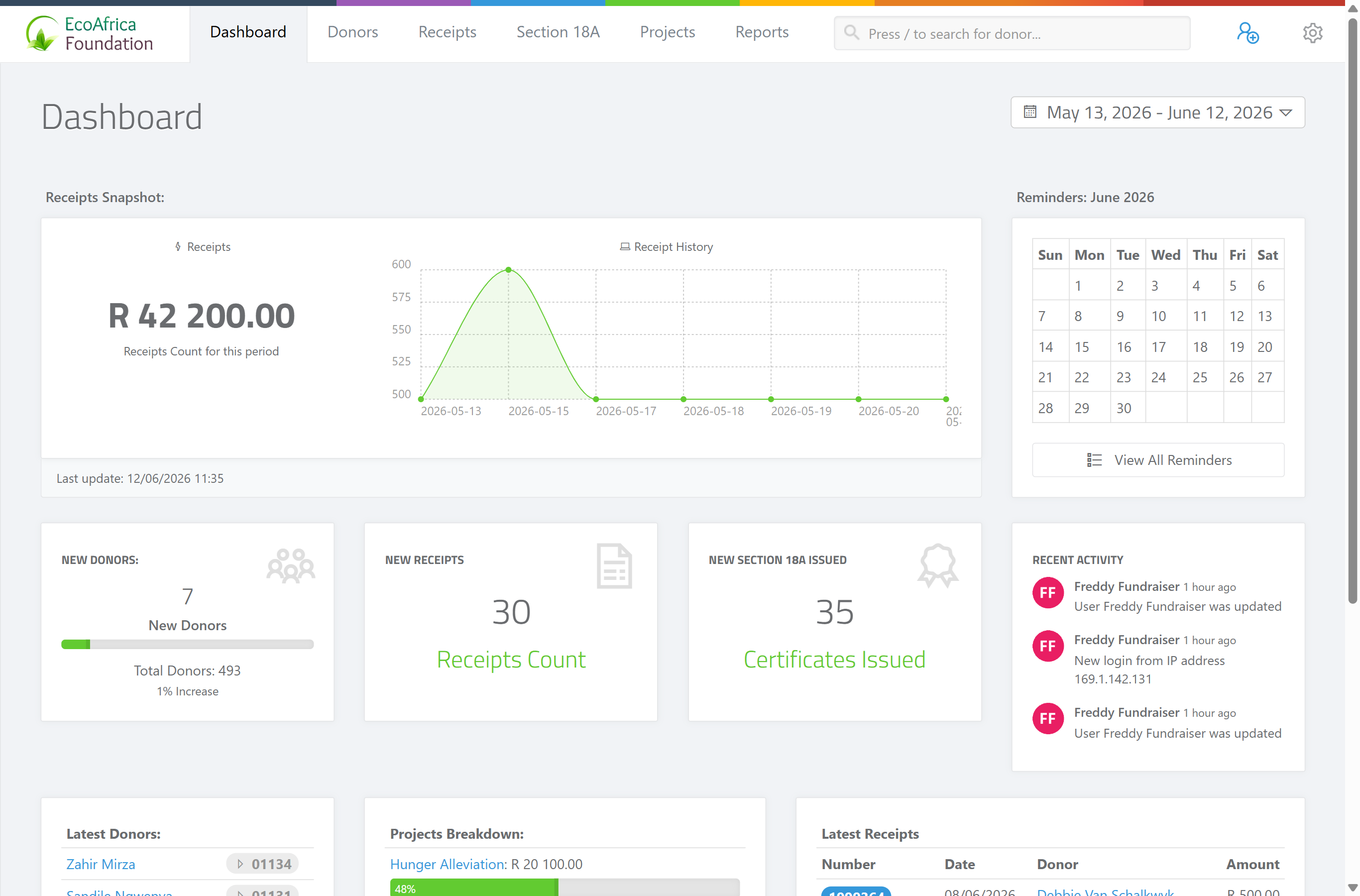The image size is (1360, 896).
Task: Click Last update 12/06/2026 11:35 text
Action: pyautogui.click(x=140, y=478)
